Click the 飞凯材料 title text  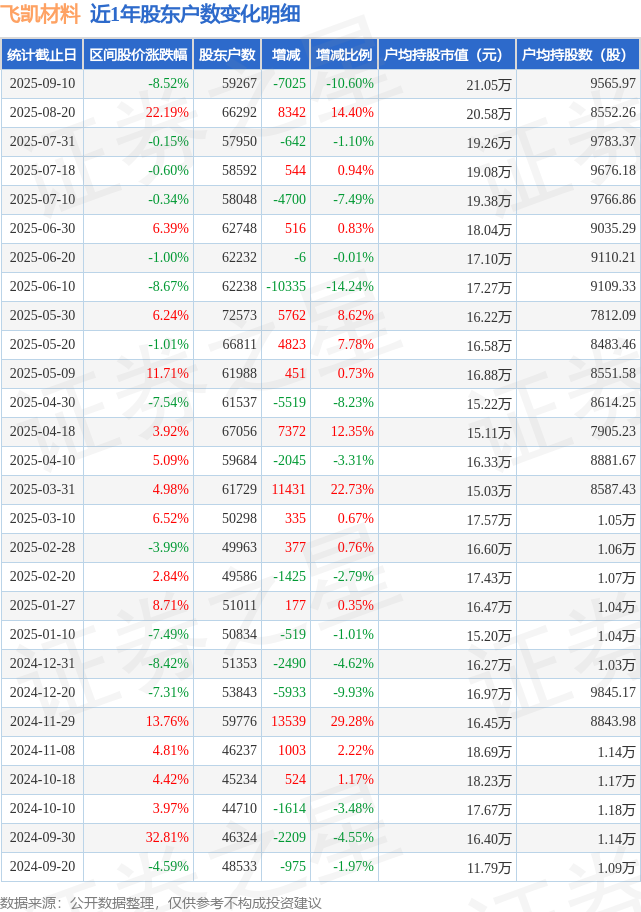click(40, 13)
